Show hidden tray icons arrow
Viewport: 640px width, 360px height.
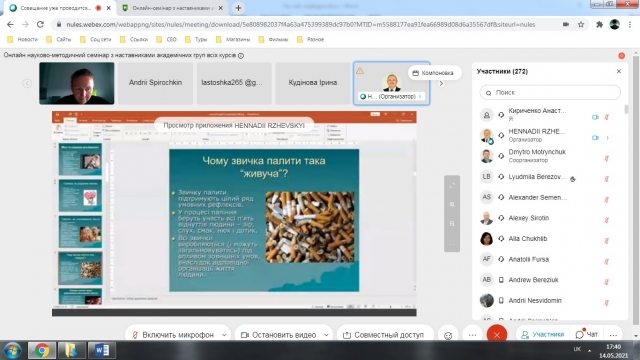tap(589, 350)
